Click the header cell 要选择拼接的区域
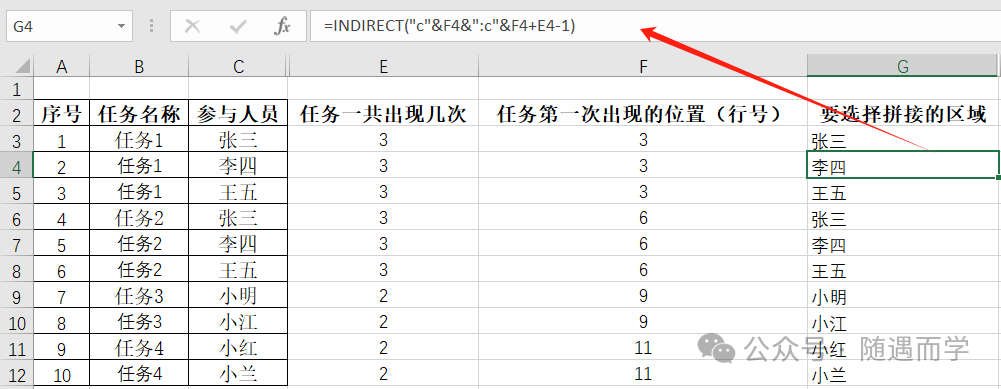The width and height of the screenshot is (1001, 389). 903,114
